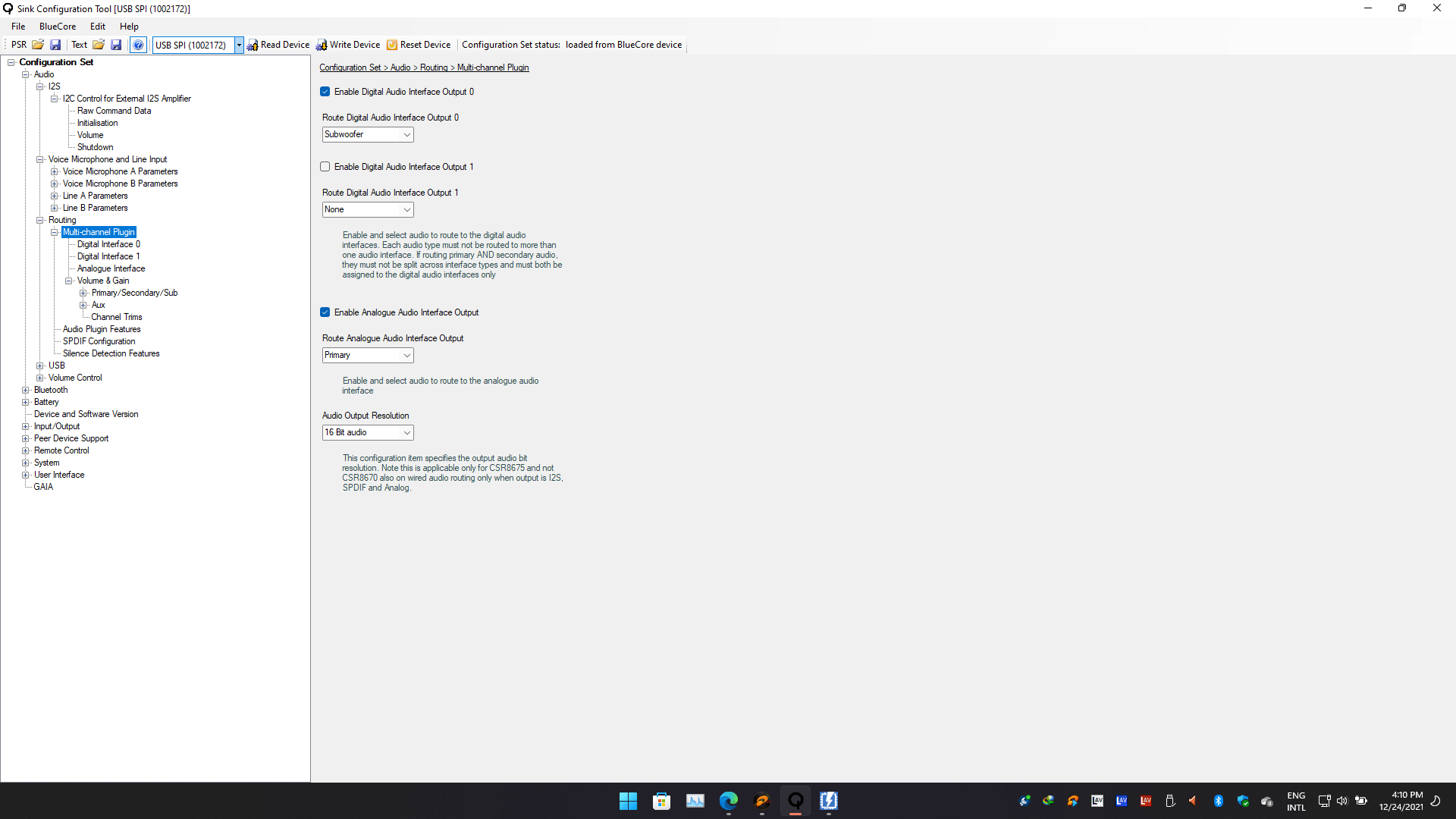This screenshot has width=1456, height=819.
Task: Click Sink Configuration Tool taskbar icon
Action: [x=795, y=801]
